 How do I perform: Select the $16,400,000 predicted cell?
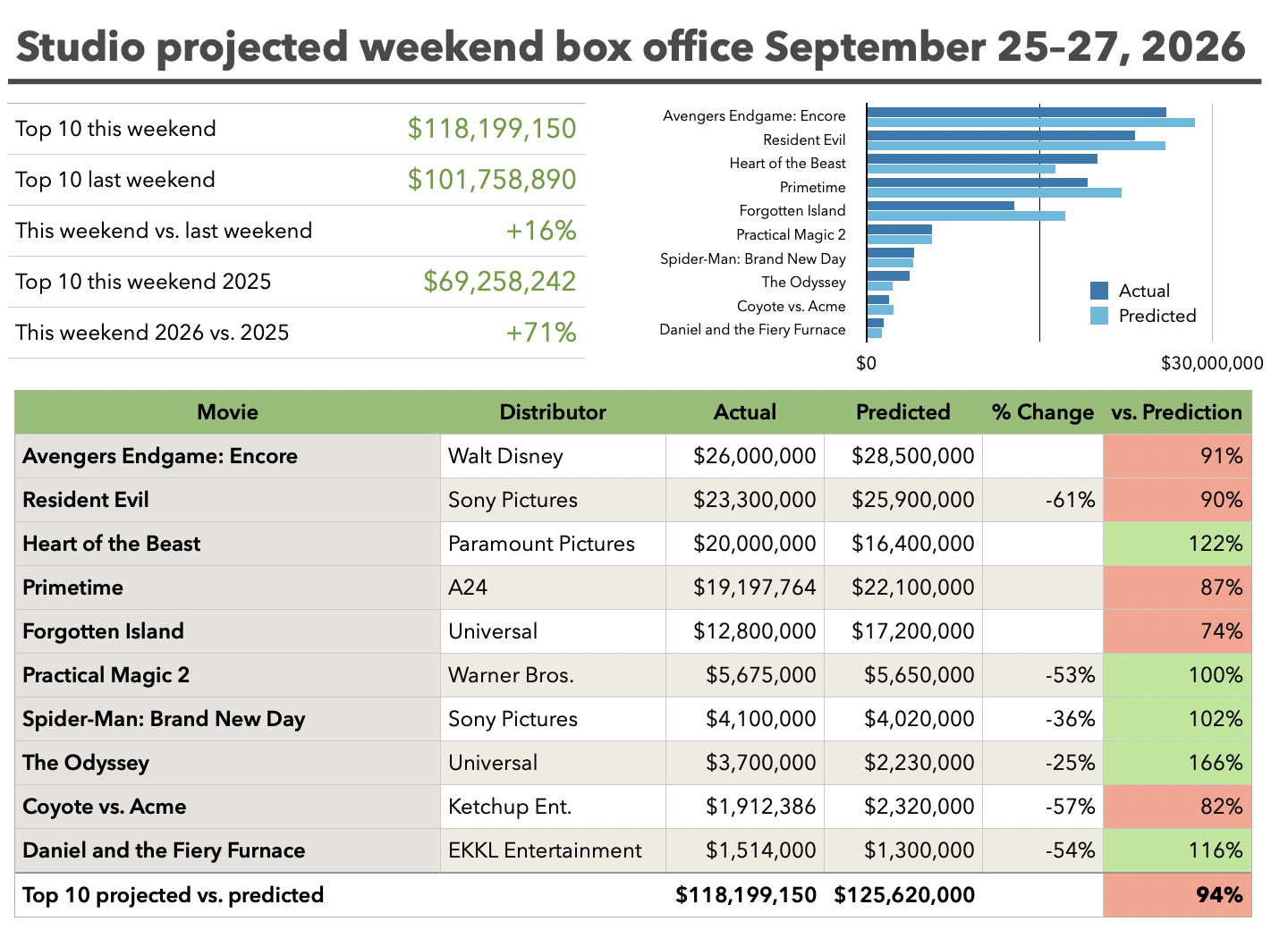903,544
